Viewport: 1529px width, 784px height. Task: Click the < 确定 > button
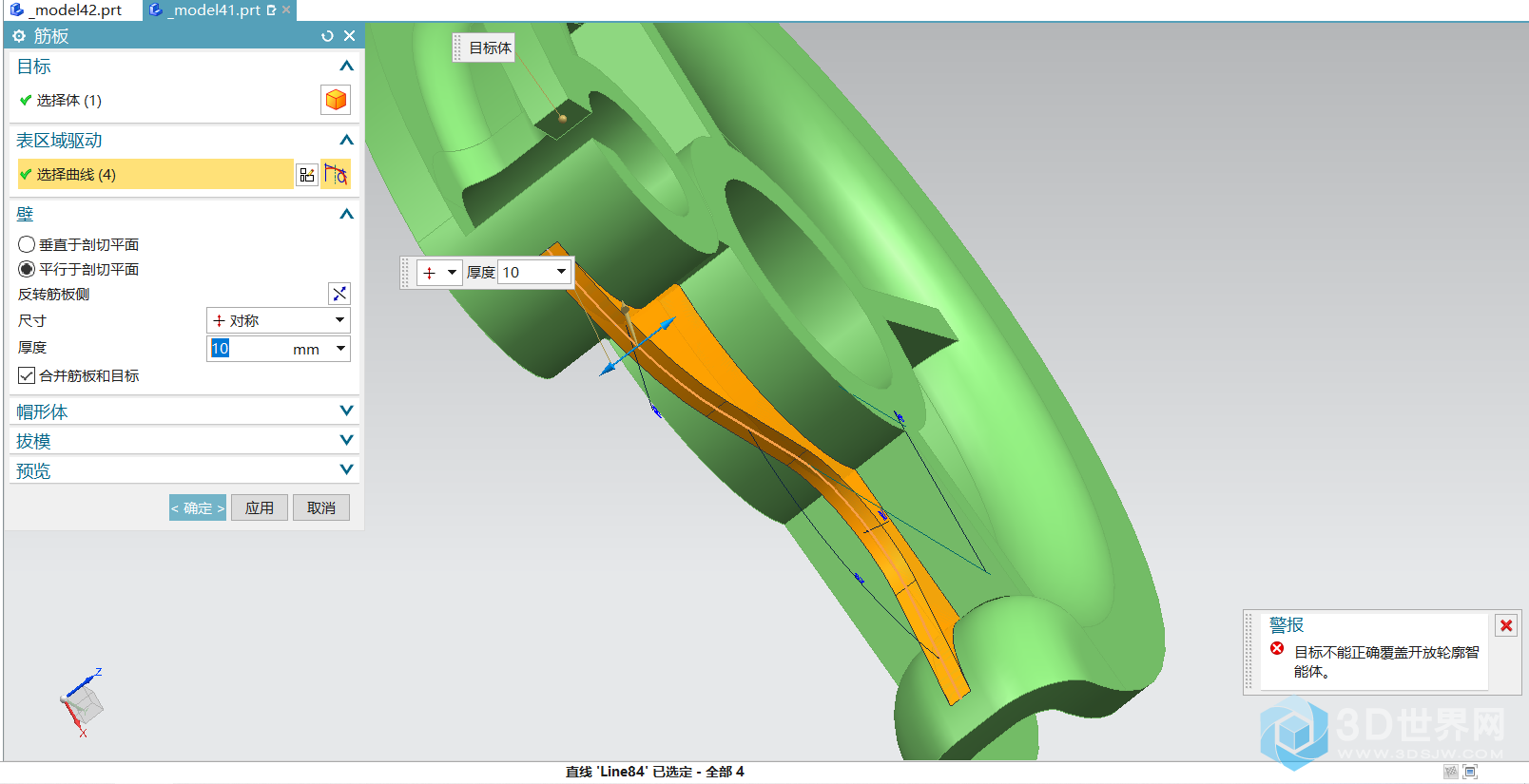pos(198,508)
